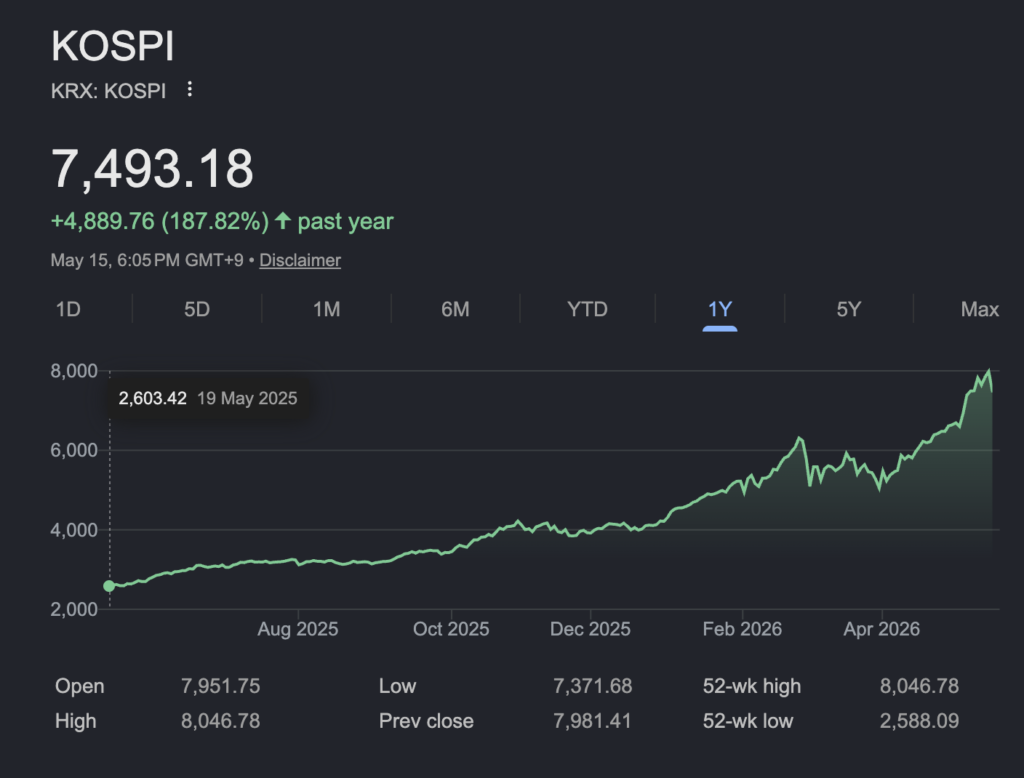The width and height of the screenshot is (1024, 778).
Task: Click the High value 8,046.78 in left column
Action: pyautogui.click(x=220, y=721)
